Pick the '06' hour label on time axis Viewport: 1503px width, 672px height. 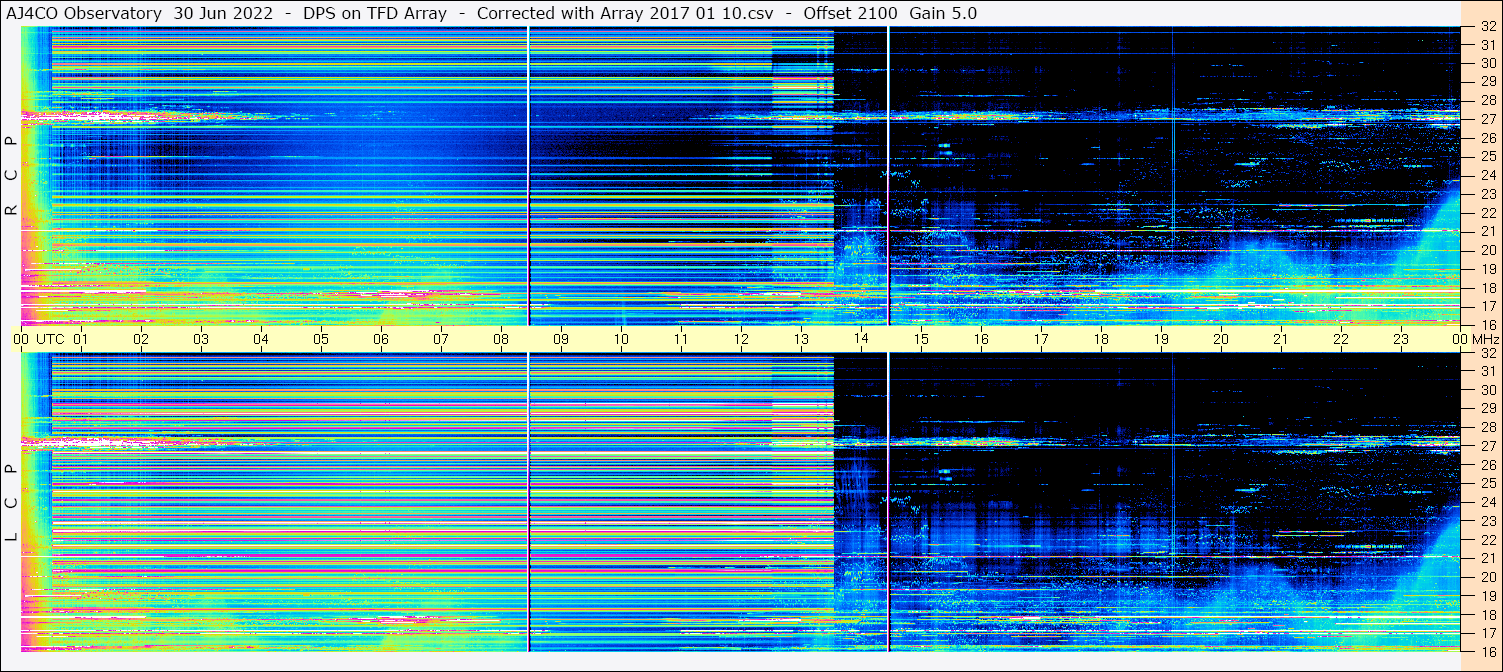coord(381,339)
